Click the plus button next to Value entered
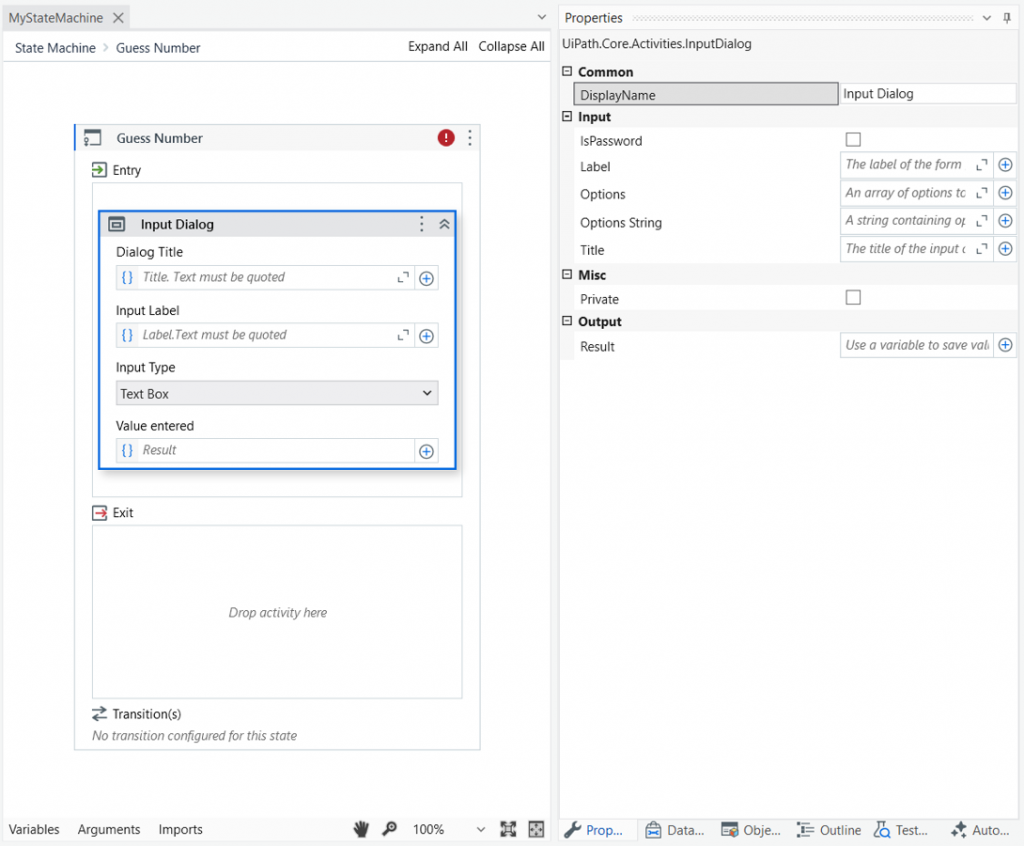This screenshot has height=846, width=1024. [426, 451]
